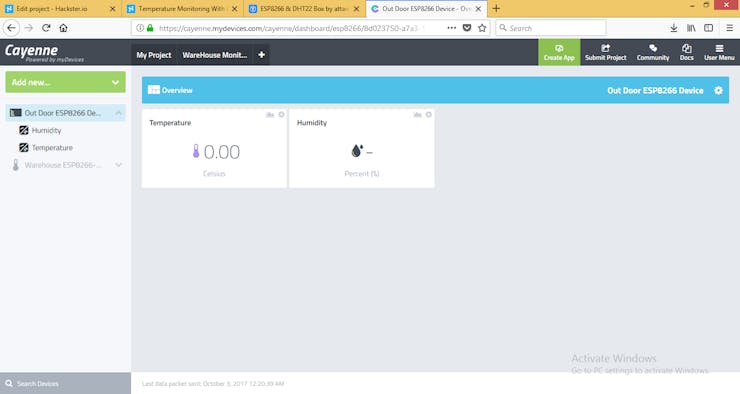Open browser downloads

(674, 28)
